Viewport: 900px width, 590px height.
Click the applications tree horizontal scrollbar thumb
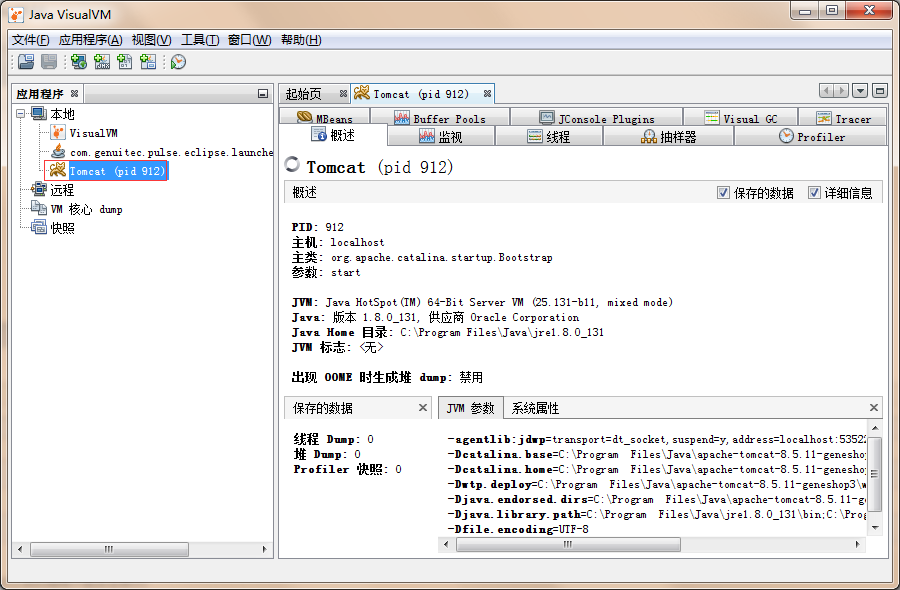click(109, 549)
